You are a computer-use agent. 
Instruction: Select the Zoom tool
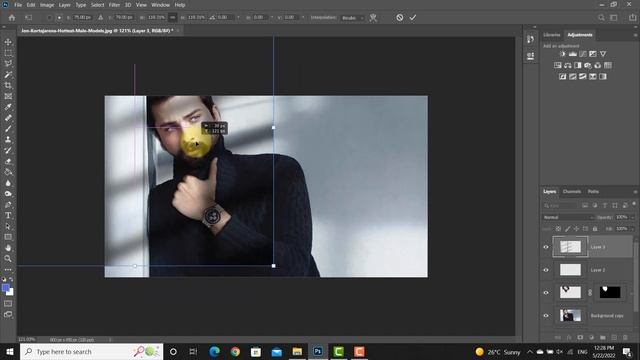(8, 258)
